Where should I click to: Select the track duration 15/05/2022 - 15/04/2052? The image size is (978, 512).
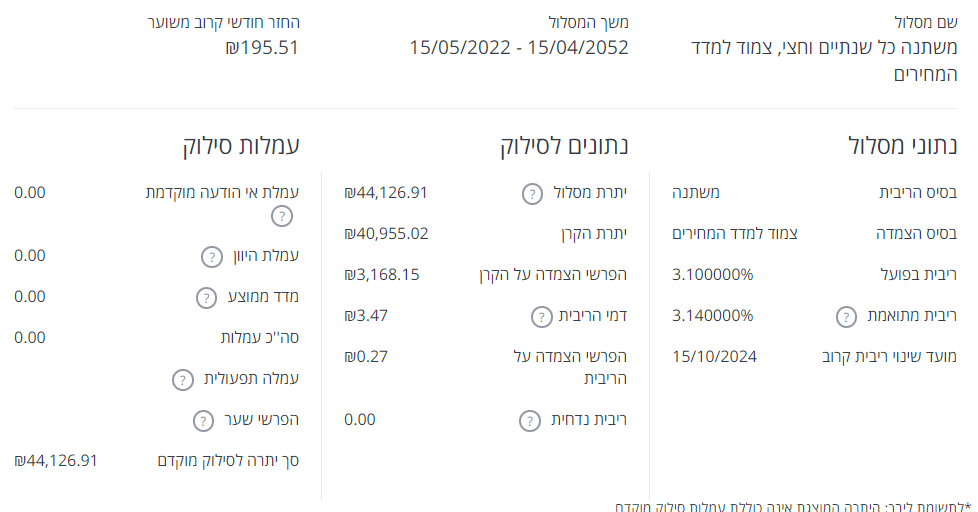click(519, 47)
